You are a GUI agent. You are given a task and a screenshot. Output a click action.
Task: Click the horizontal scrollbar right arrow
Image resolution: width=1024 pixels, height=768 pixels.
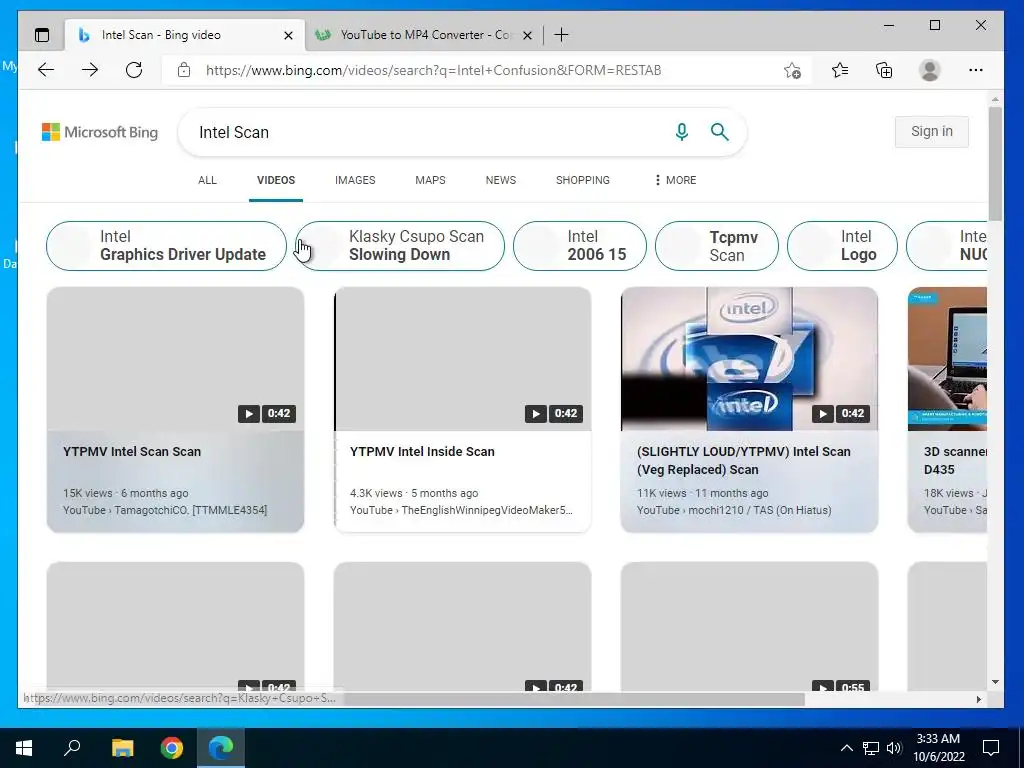click(x=978, y=699)
